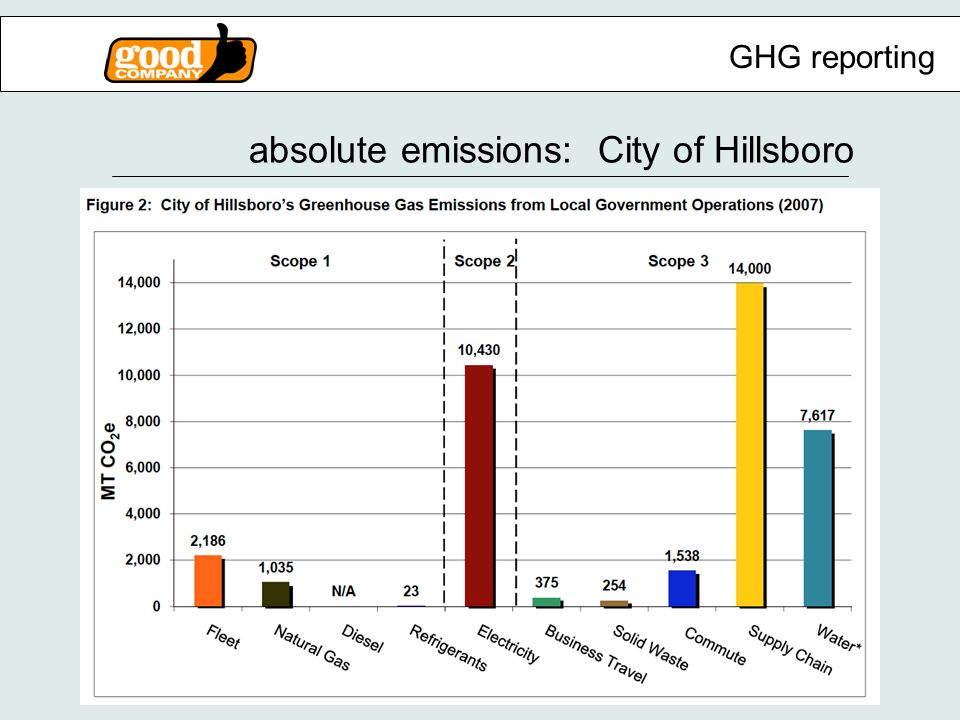
Task: Click the 'Water*' x-axis label
Action: click(839, 638)
